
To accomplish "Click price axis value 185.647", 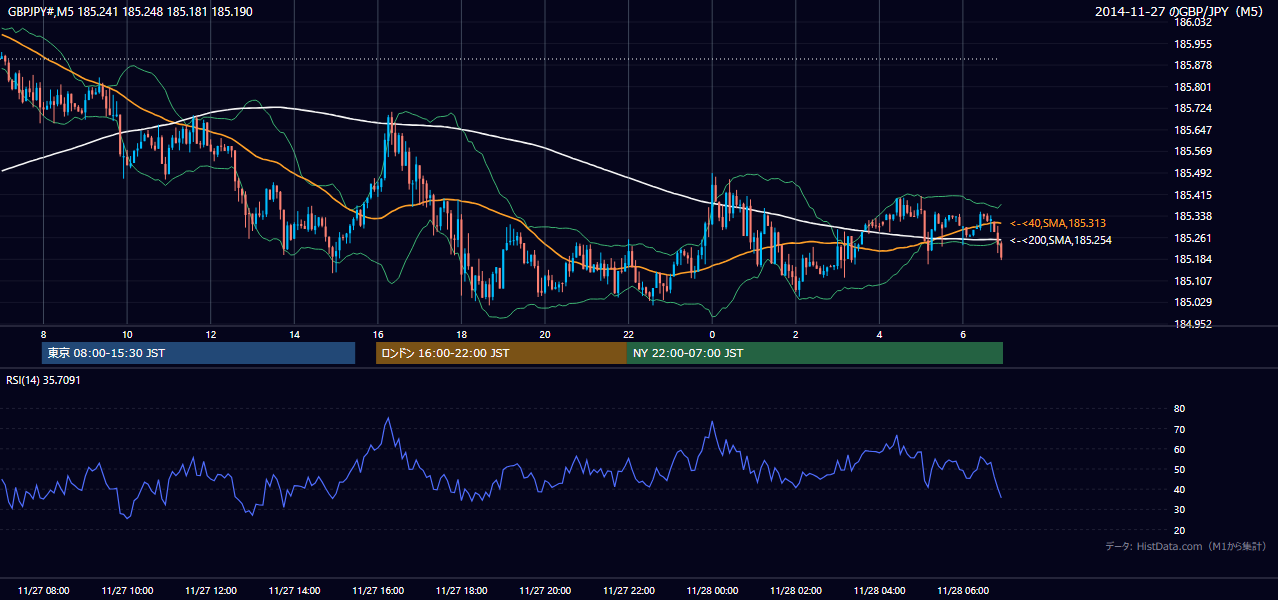I will tap(1192, 130).
